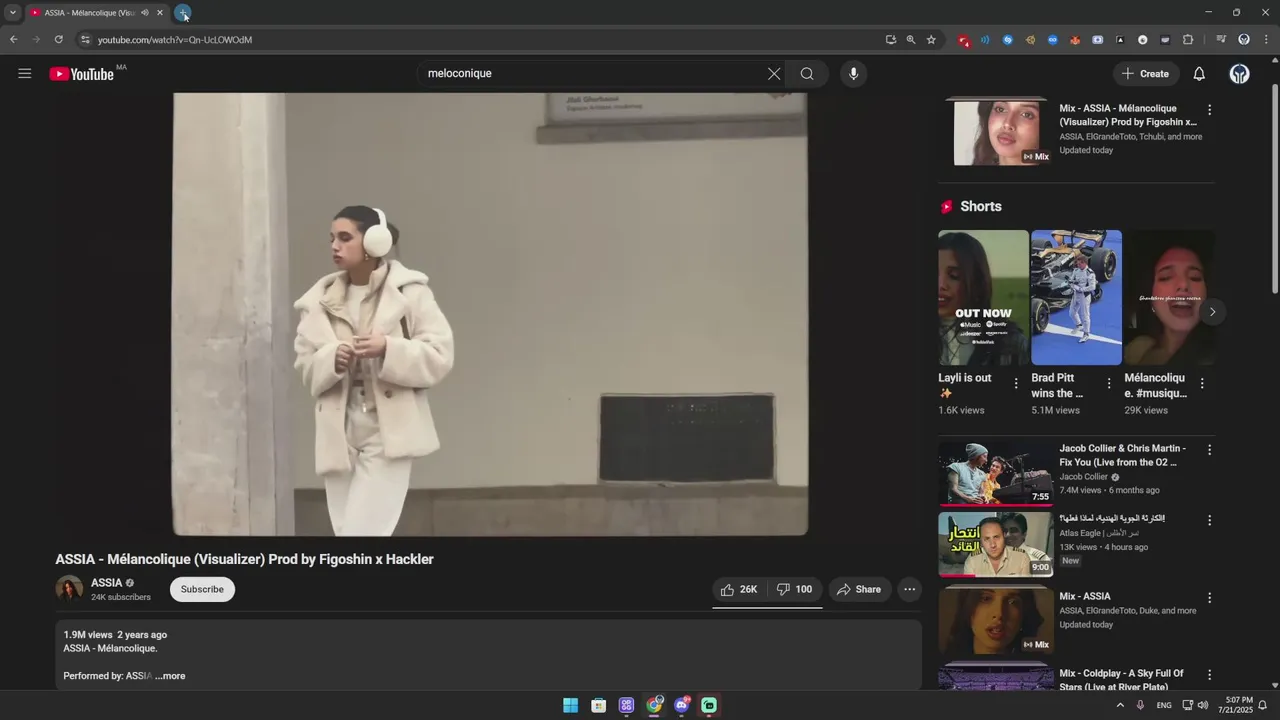Open options for Atlas Eagle video
The width and height of the screenshot is (1280, 720).
pos(1209,520)
